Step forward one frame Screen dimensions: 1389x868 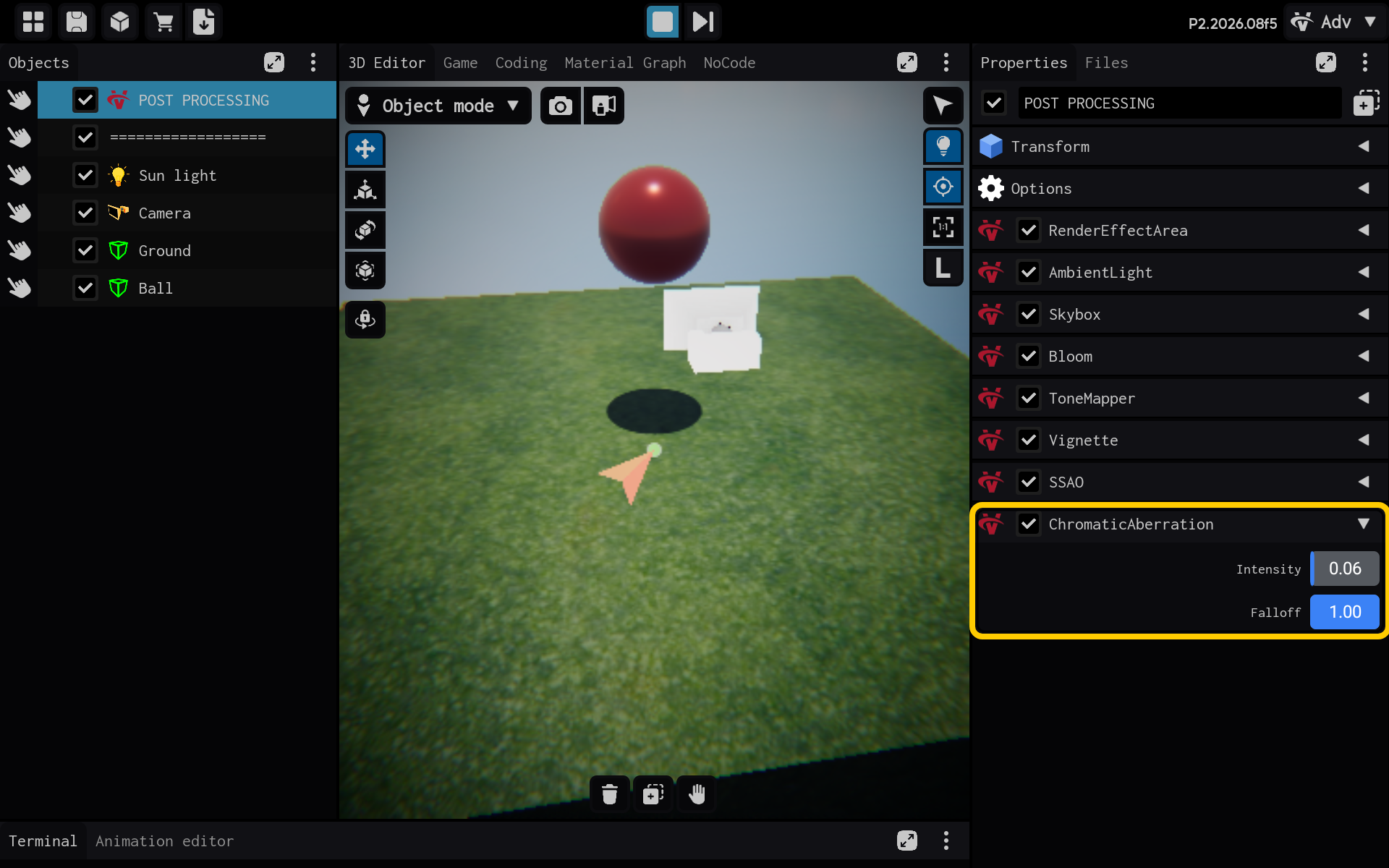coord(703,22)
